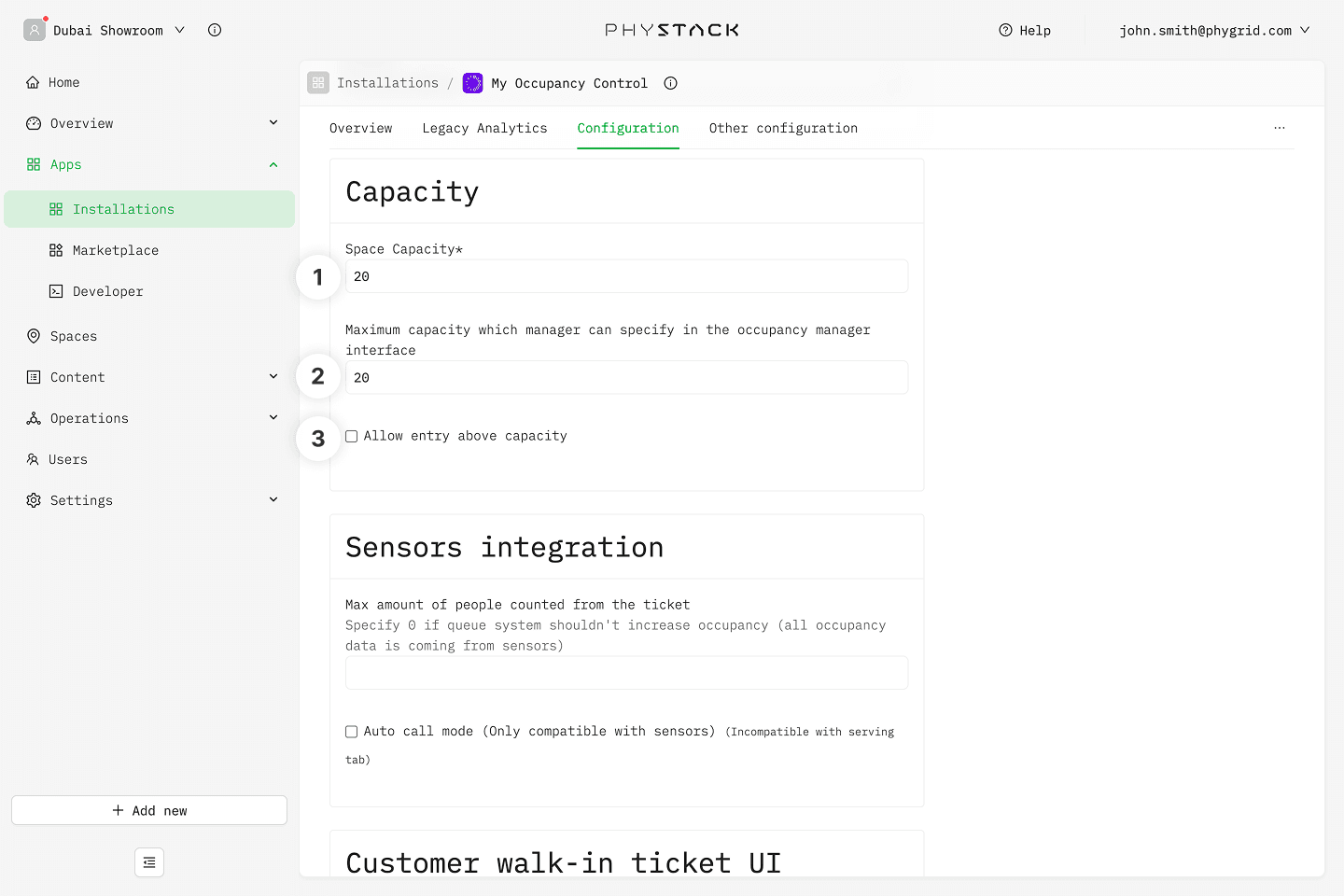Click the Space Capacity input field
1344x896 pixels.
626,276
